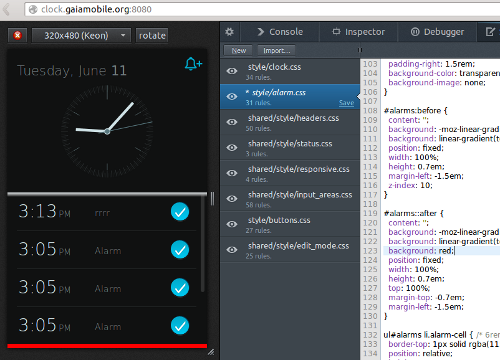The height and width of the screenshot is (360, 500).
Task: Focus the clock.gaiamobile.org URL bar
Action: coord(263,9)
